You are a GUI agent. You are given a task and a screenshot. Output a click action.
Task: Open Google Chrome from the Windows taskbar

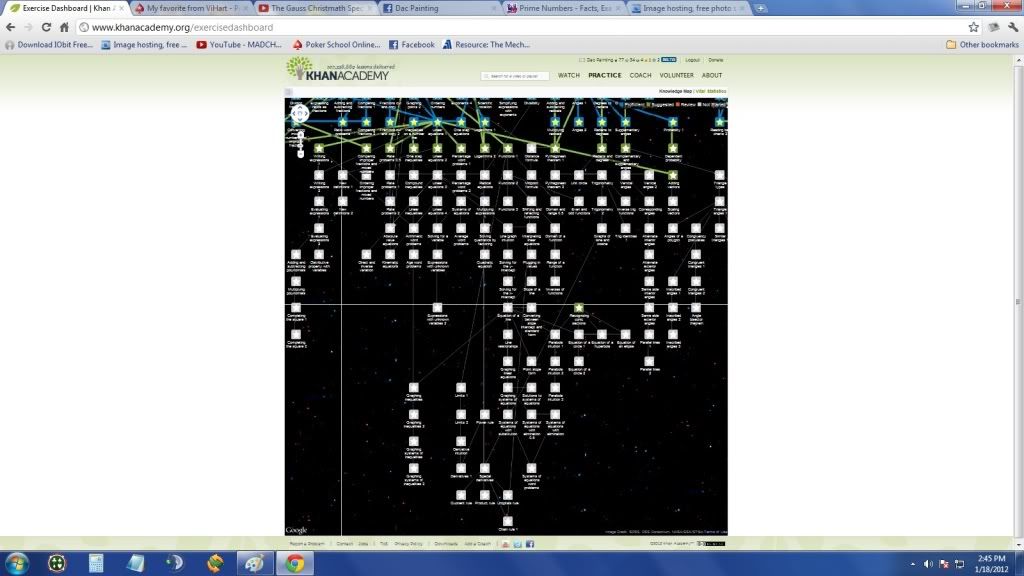click(x=295, y=563)
